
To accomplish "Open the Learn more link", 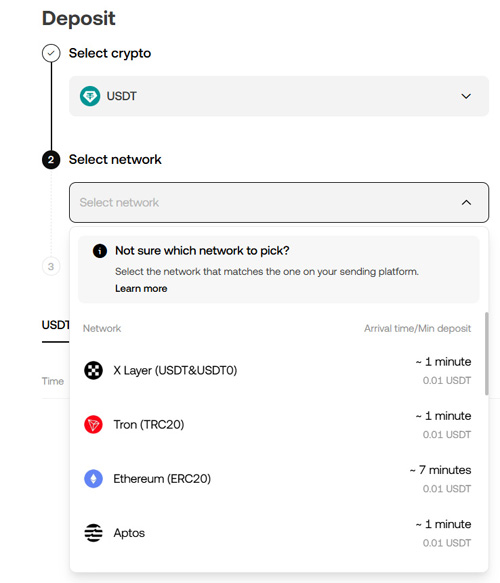I will (x=141, y=289).
